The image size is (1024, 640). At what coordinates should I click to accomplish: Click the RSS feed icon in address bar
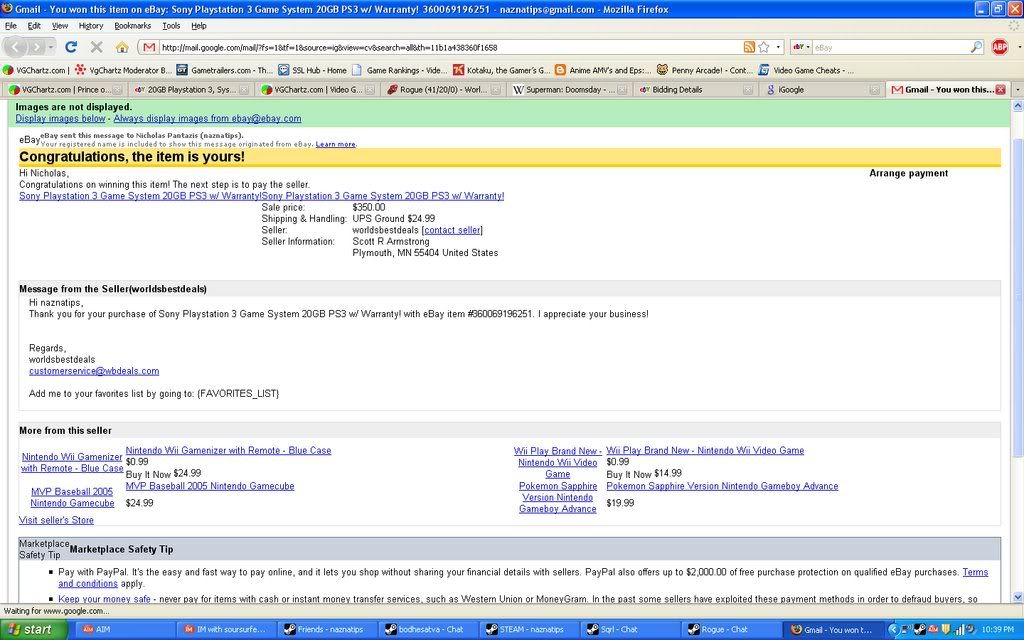(749, 47)
